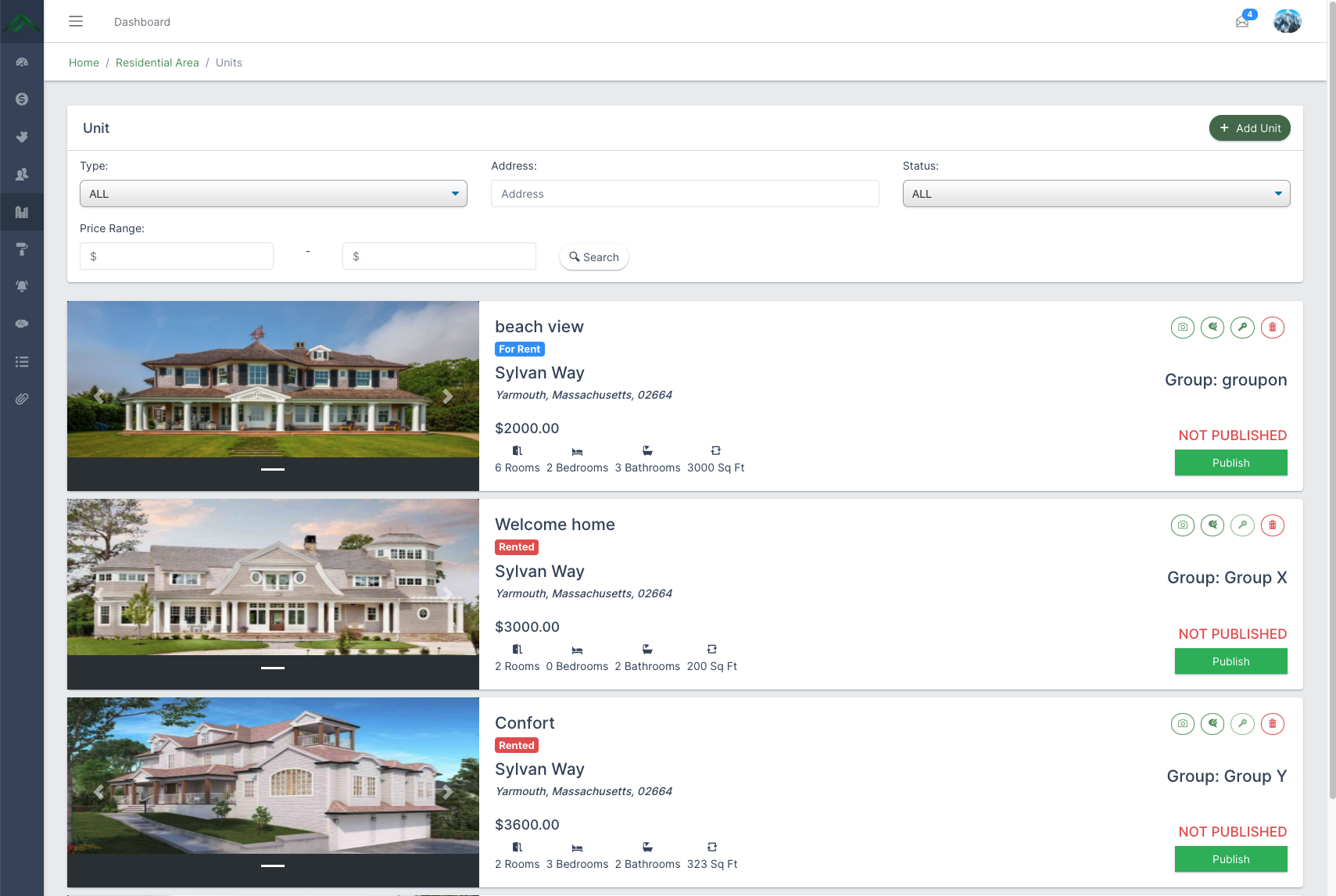Screen dimensions: 1336x896
Task: Click key icon for Welcome home
Action: point(1242,525)
